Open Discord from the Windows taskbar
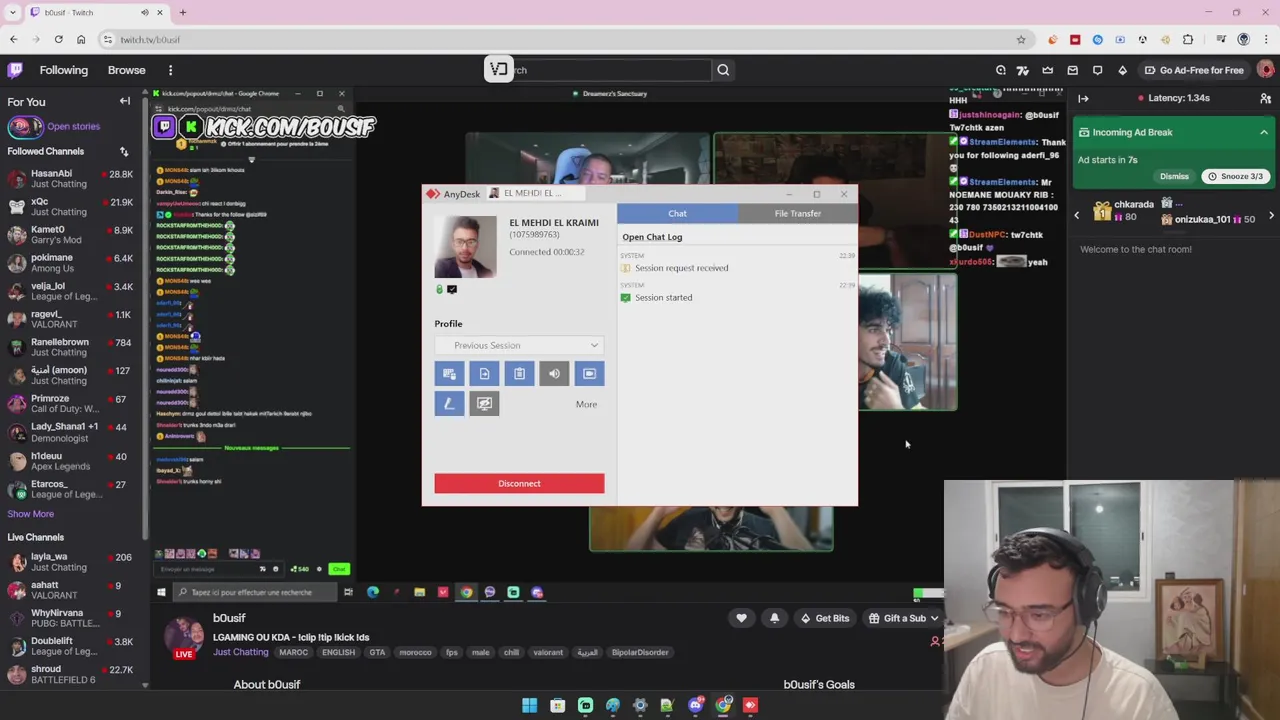This screenshot has width=1280, height=720. pos(696,706)
